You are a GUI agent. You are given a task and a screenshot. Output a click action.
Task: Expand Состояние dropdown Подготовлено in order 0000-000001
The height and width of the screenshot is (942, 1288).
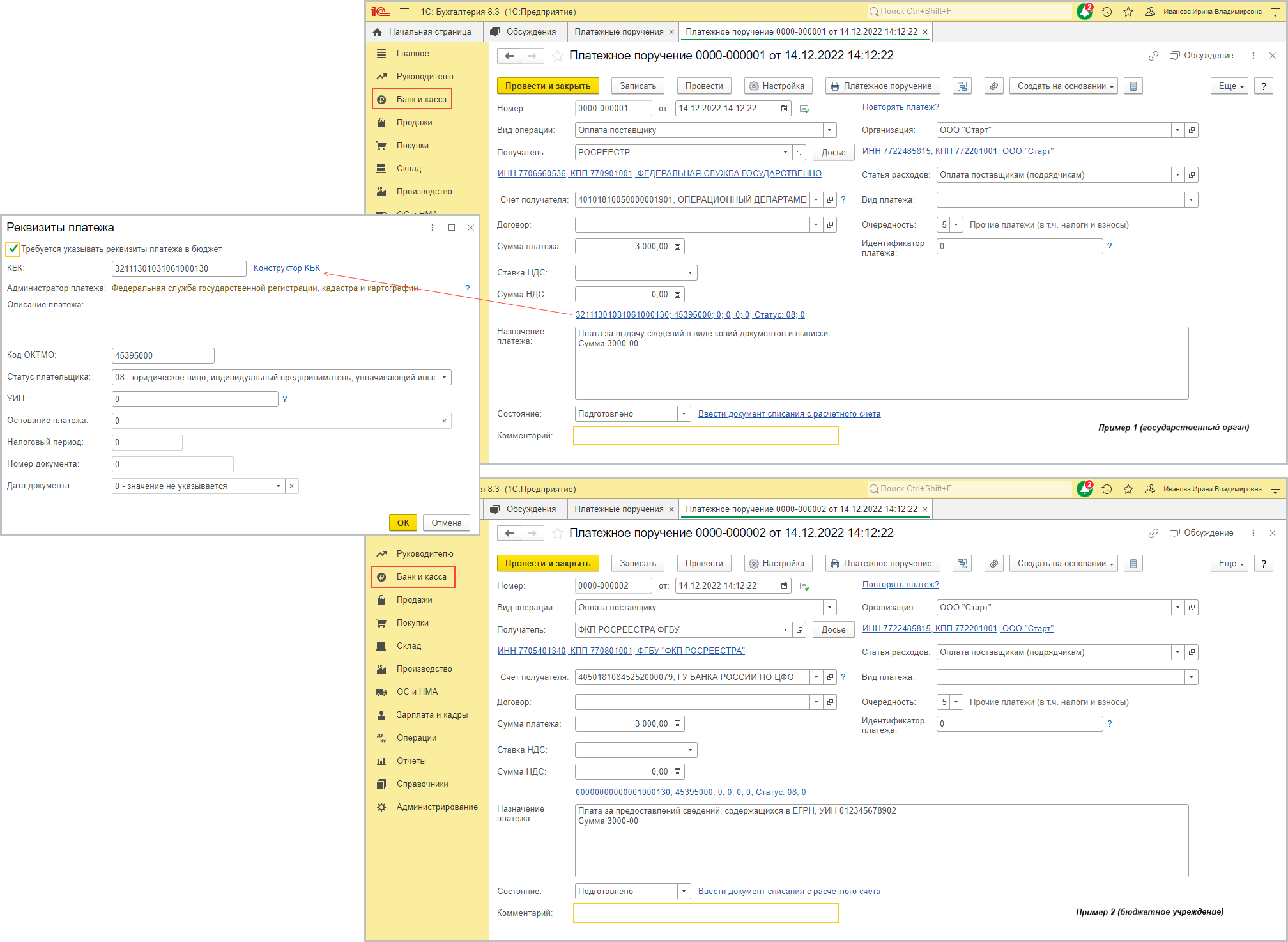(x=684, y=414)
